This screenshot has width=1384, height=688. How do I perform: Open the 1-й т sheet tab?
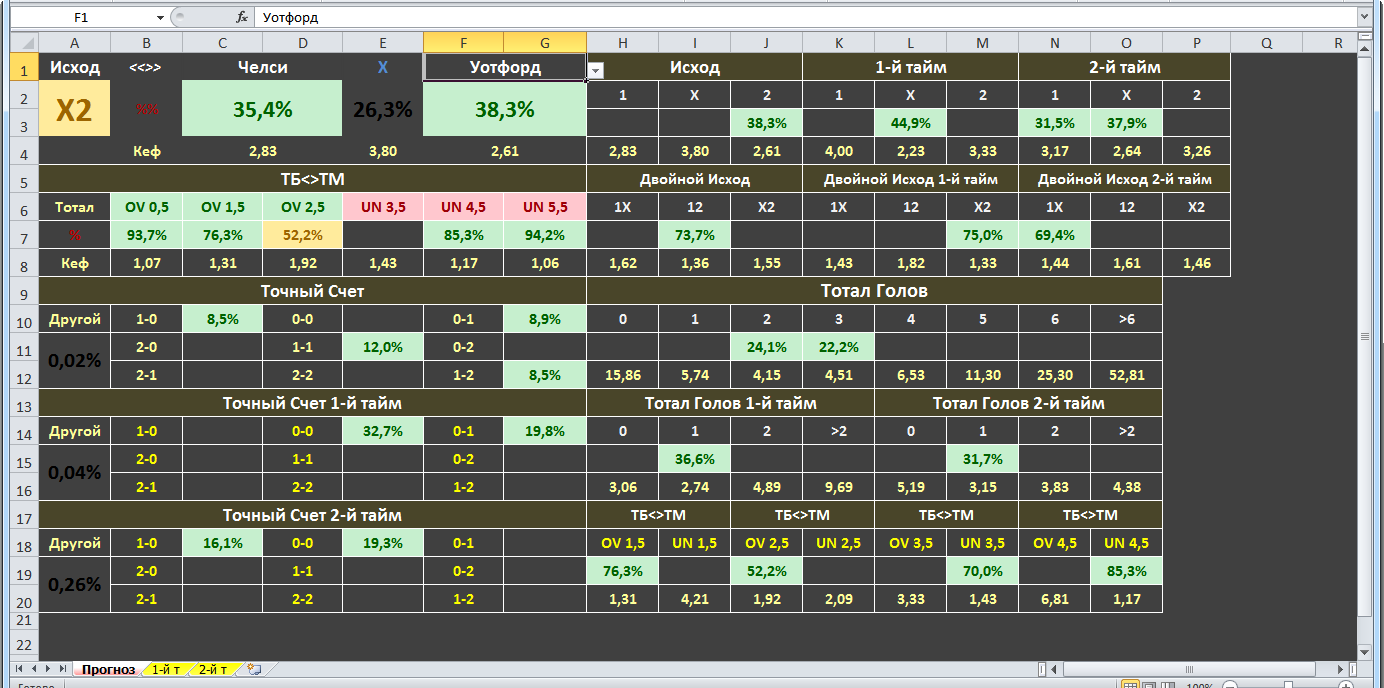pos(166,669)
